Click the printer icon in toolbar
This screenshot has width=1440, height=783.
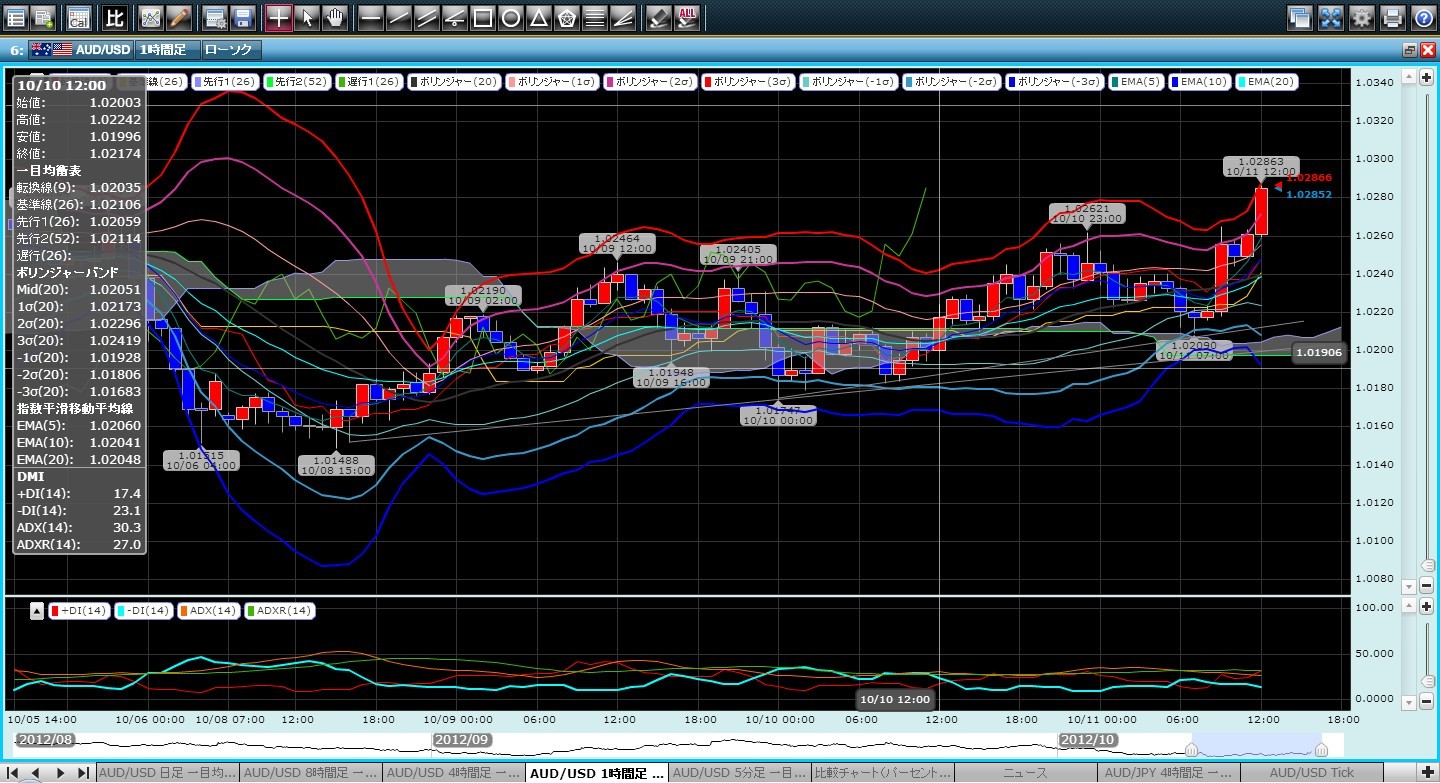1393,17
